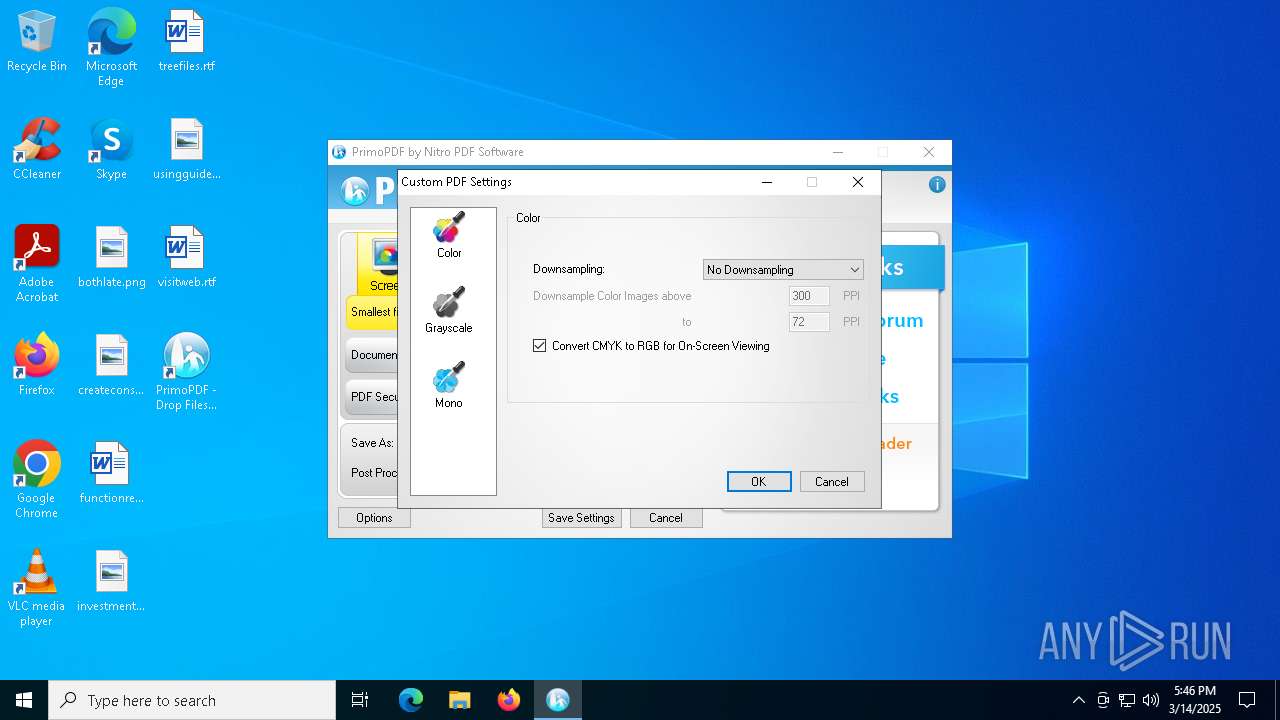Select functionre document on desktop

[111, 473]
